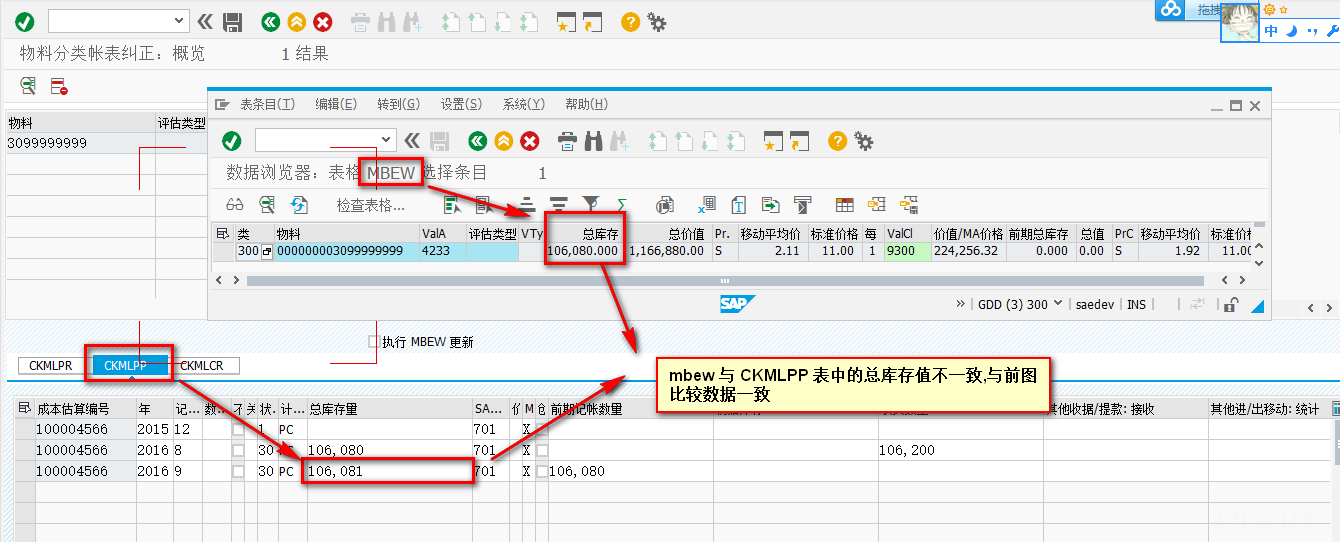Click the crescent moon icon in the IME toolbar
The image size is (1340, 542).
click(1291, 32)
